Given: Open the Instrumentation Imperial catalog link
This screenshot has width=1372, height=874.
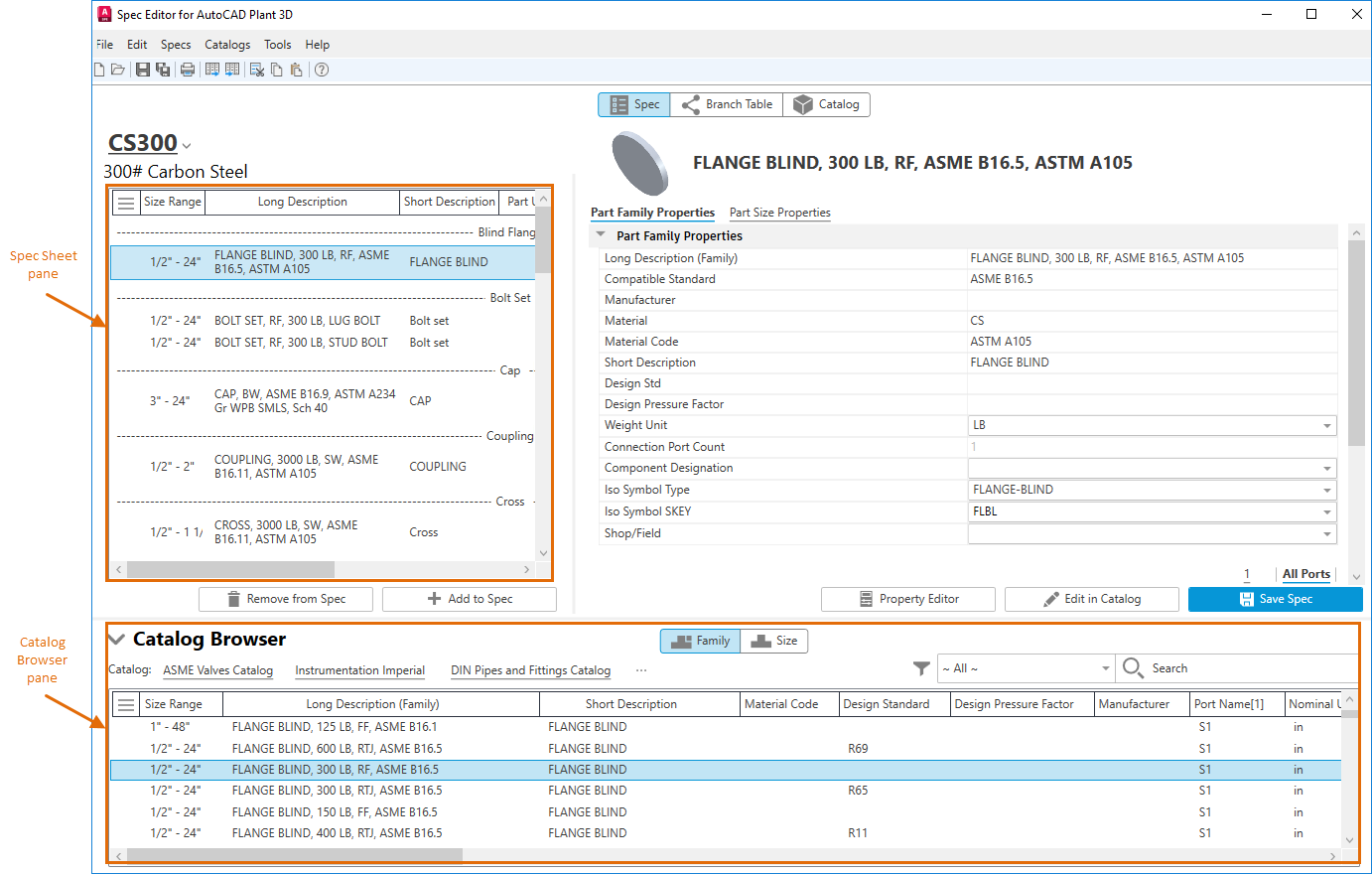Looking at the screenshot, I should pyautogui.click(x=360, y=670).
